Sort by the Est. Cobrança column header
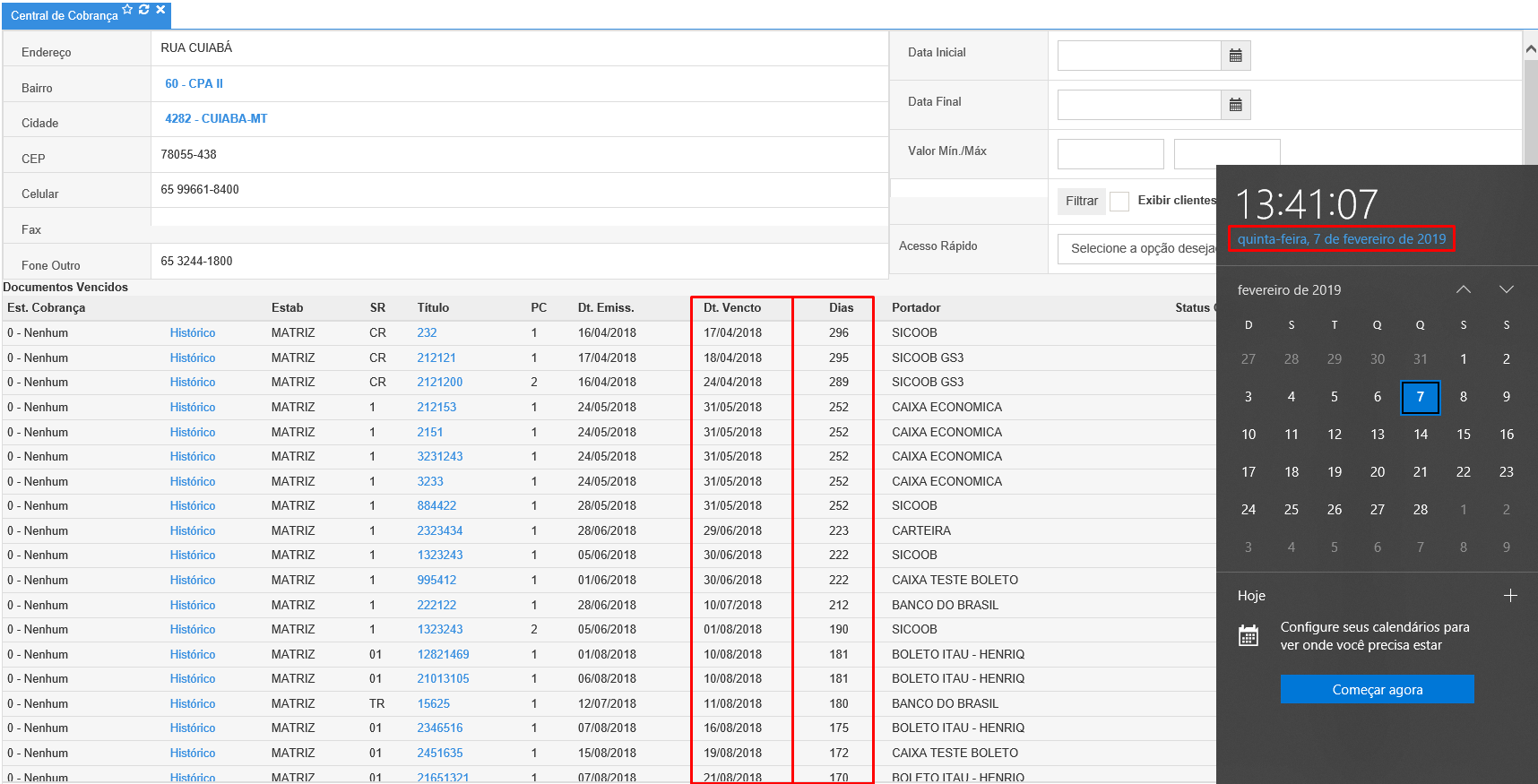1538x784 pixels. 47,307
